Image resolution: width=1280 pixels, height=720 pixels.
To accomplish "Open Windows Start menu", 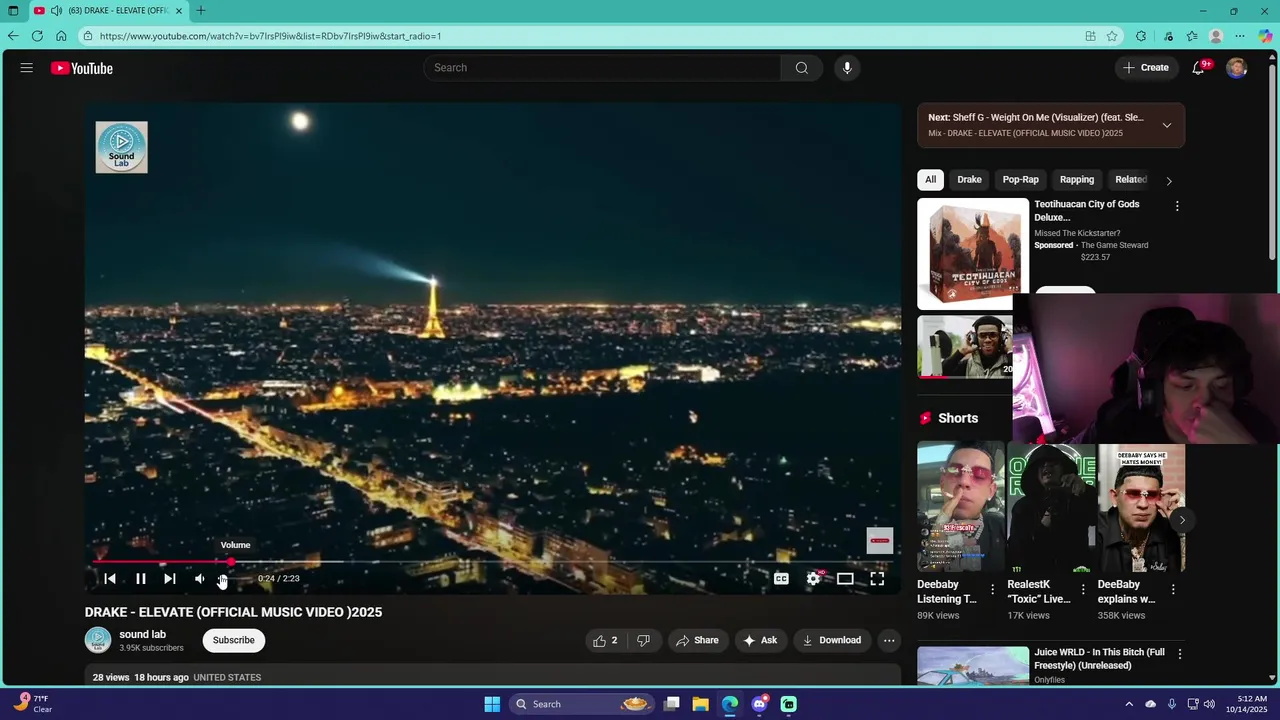I will click(492, 704).
